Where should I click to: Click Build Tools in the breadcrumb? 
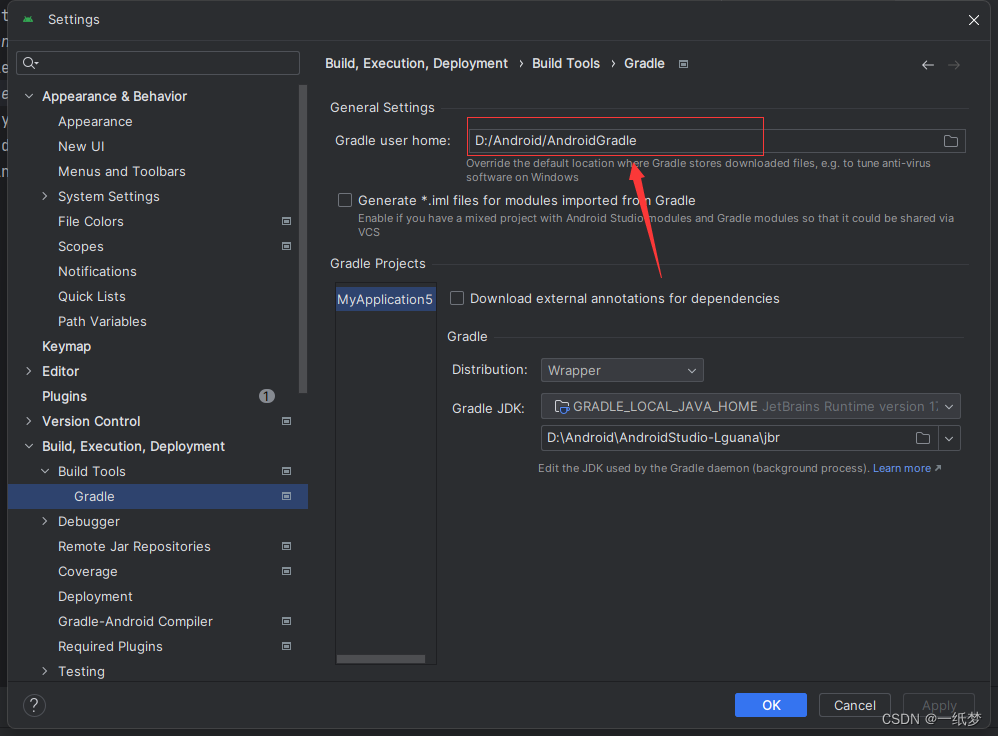(566, 64)
